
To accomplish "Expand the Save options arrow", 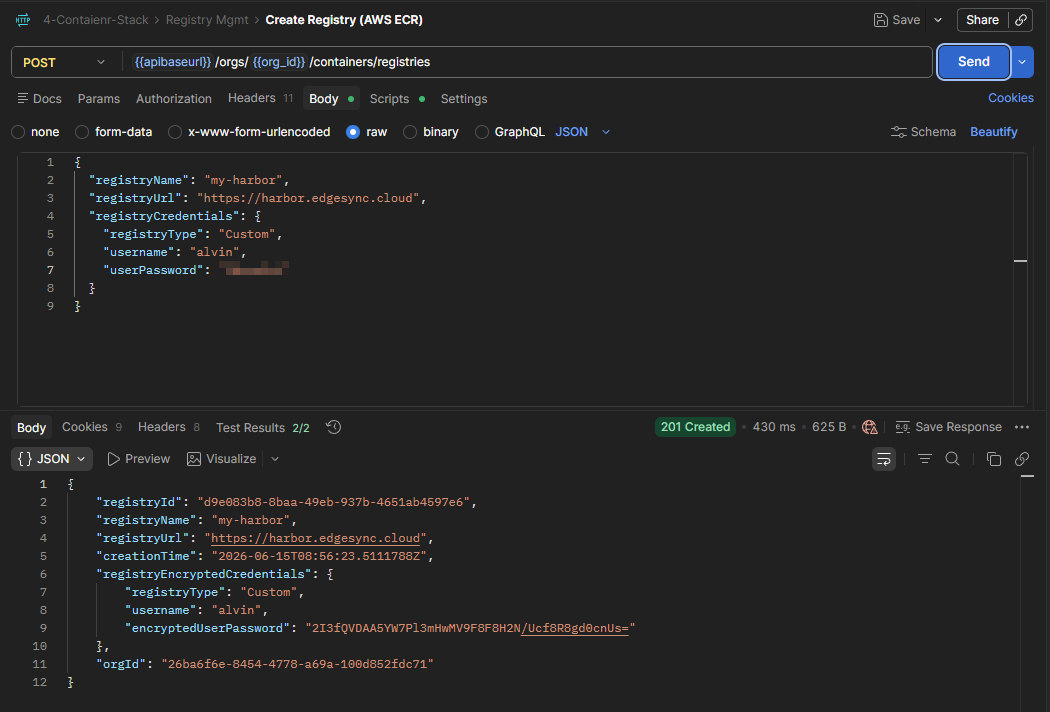I will (938, 20).
